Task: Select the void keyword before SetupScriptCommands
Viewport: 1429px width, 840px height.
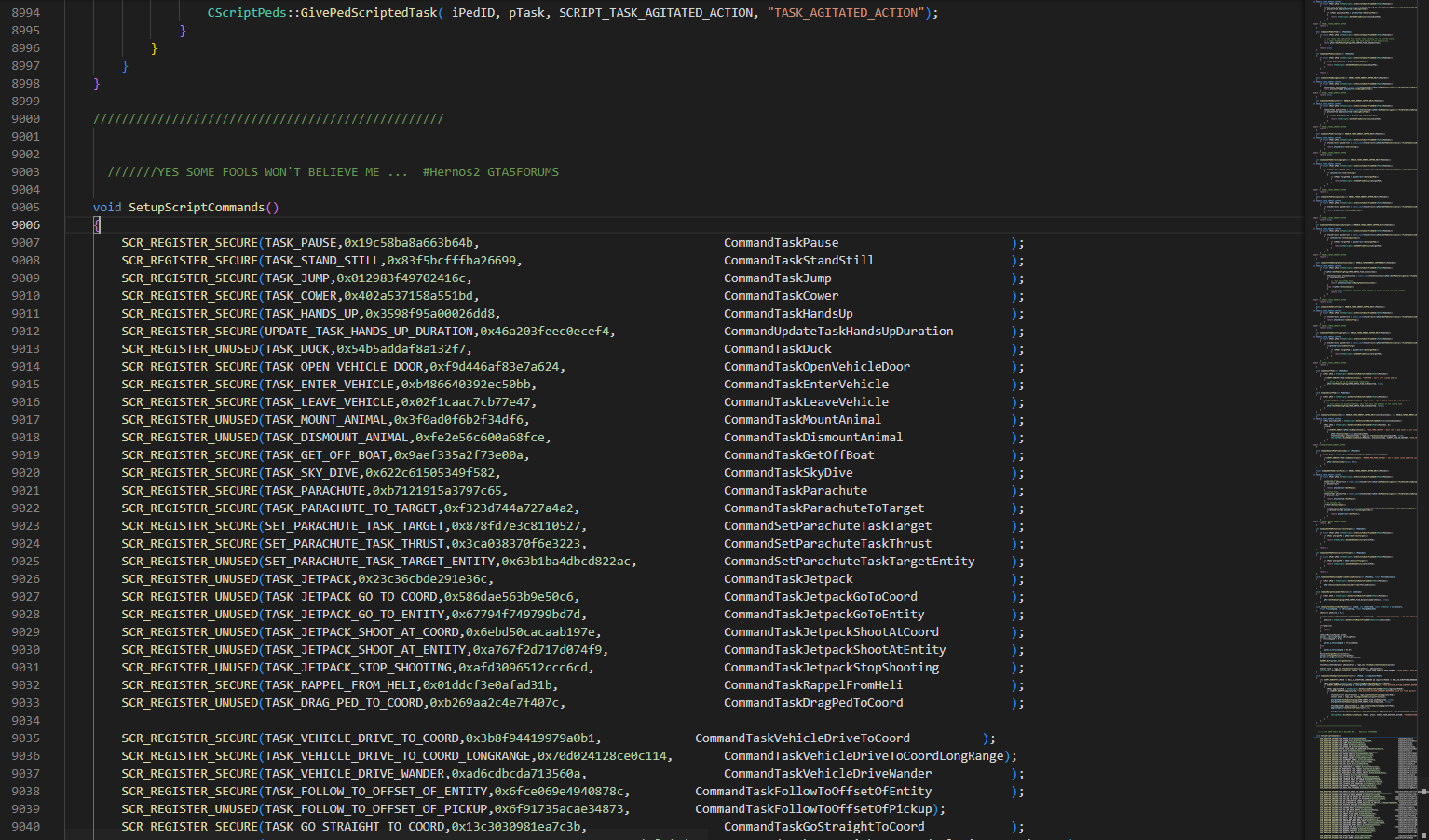Action: click(107, 208)
